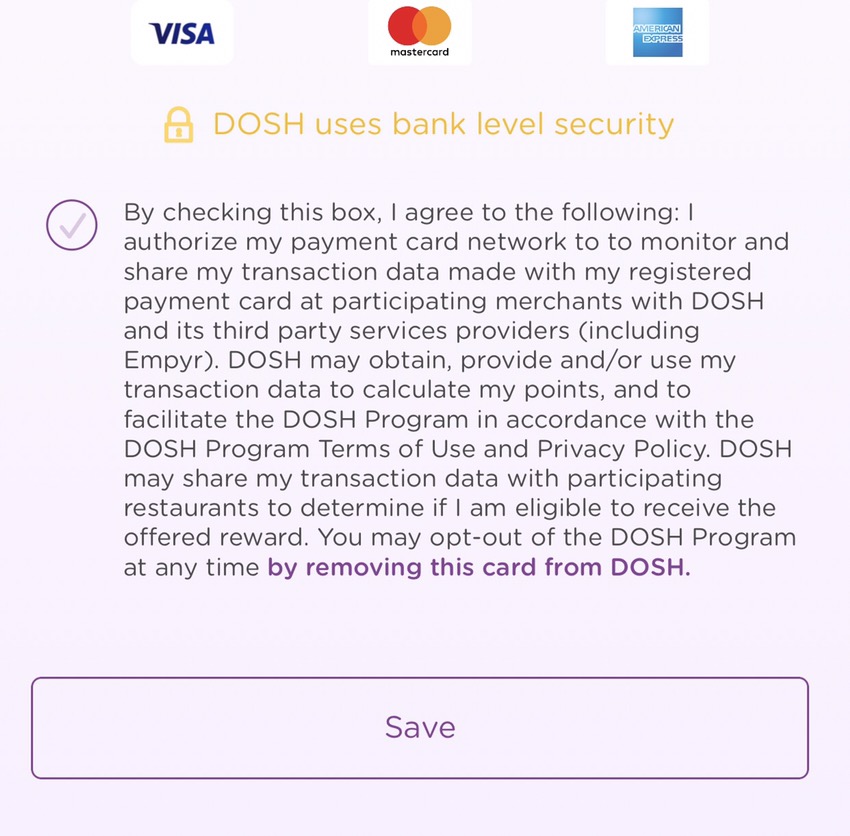Image resolution: width=850 pixels, height=836 pixels.
Task: Toggle the agreement consent checkbox circle
Action: [72, 225]
